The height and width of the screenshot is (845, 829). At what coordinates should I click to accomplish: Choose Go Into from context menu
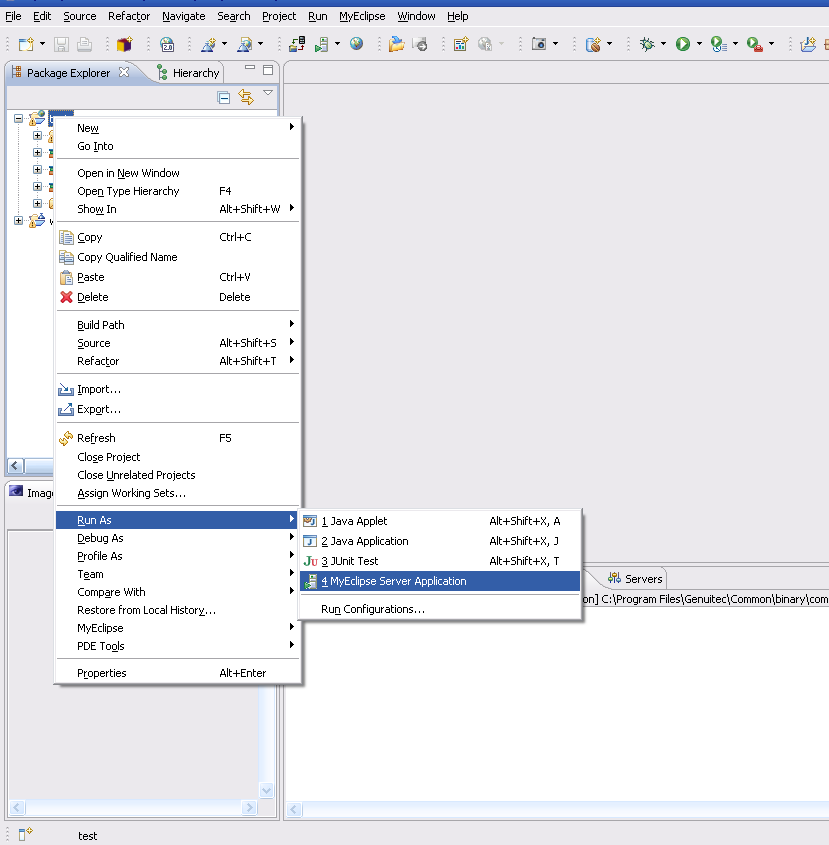pyautogui.click(x=178, y=146)
